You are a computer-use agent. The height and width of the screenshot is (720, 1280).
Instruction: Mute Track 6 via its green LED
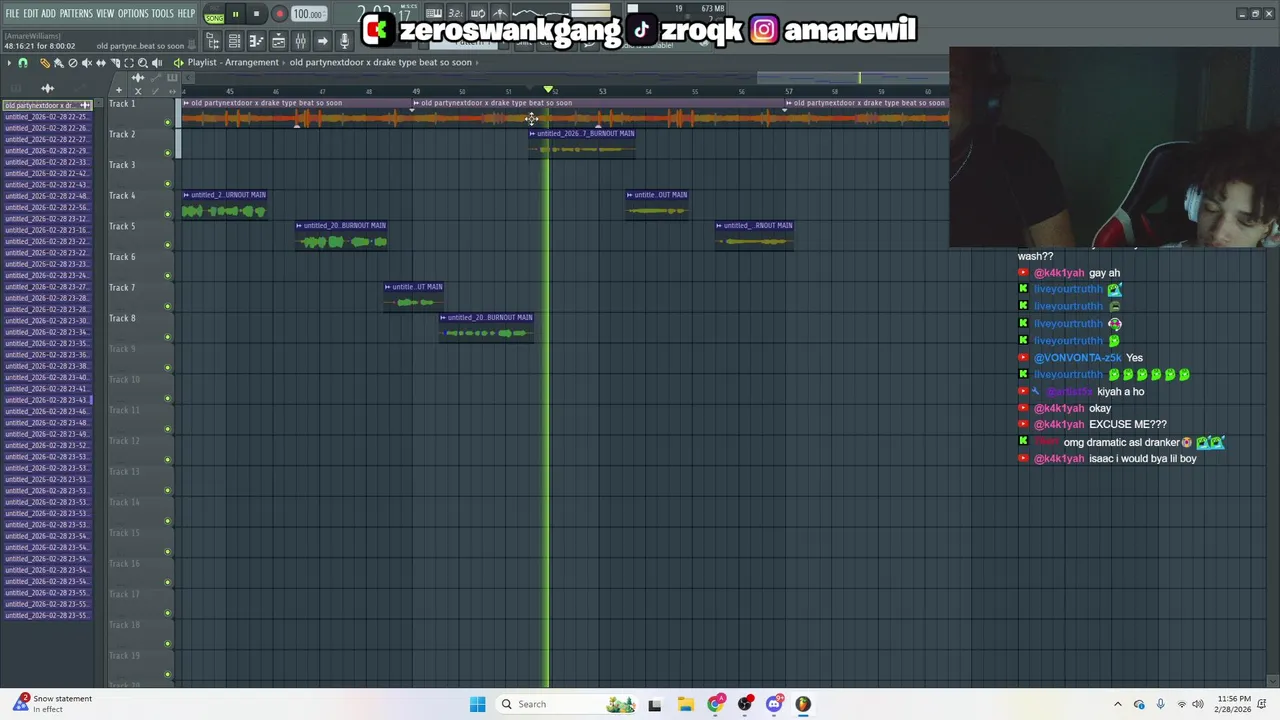pos(168,276)
